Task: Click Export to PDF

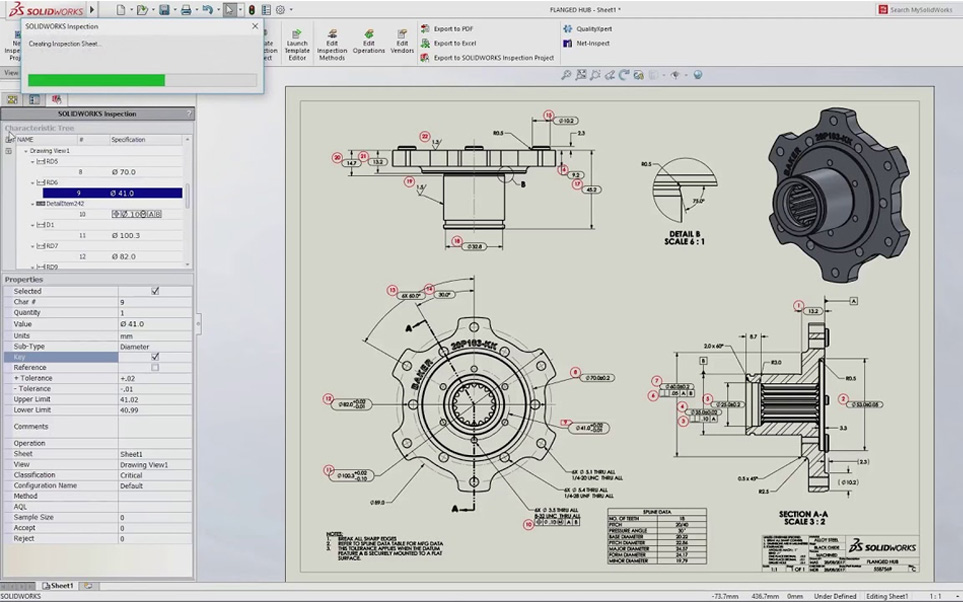Action: [x=447, y=29]
